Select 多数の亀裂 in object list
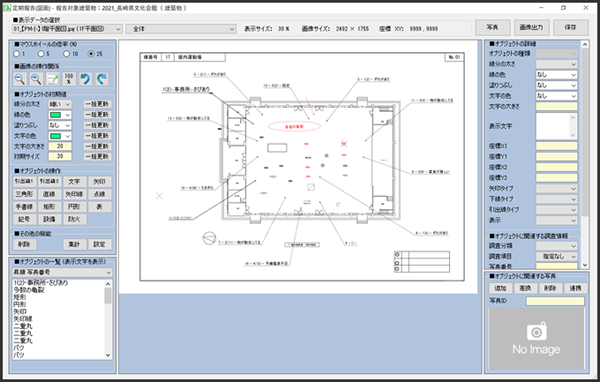This screenshot has width=600, height=382. coord(29,290)
